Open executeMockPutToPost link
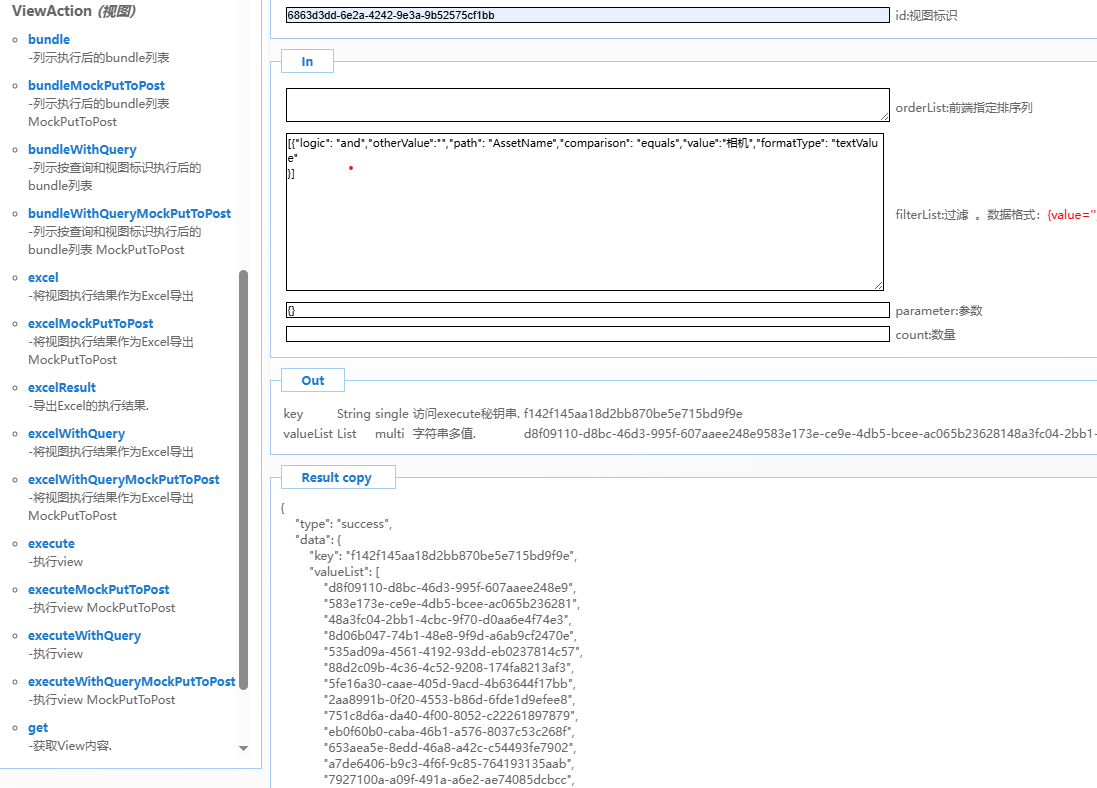1097x788 pixels. [98, 590]
